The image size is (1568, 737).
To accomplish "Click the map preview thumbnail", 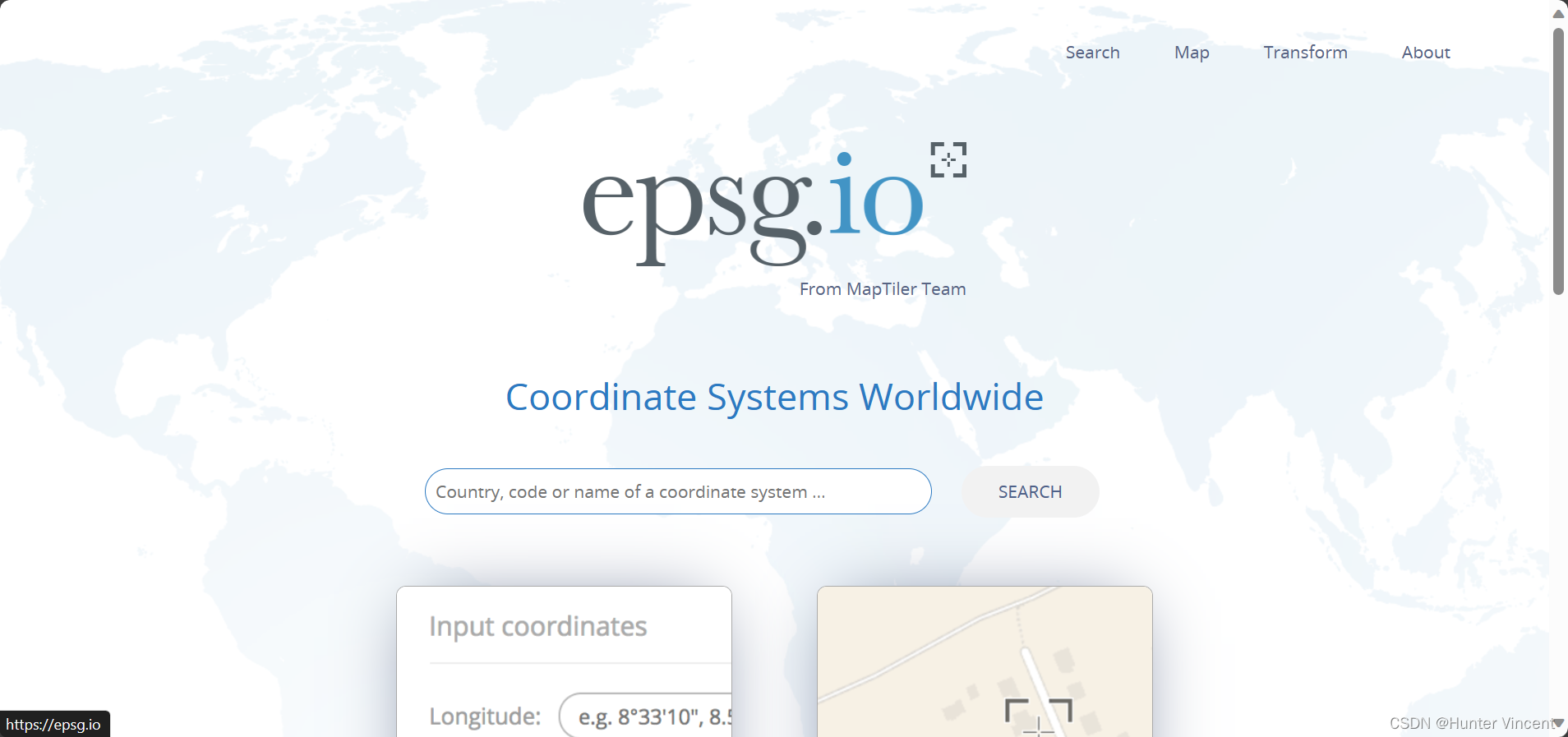I will (x=985, y=661).
